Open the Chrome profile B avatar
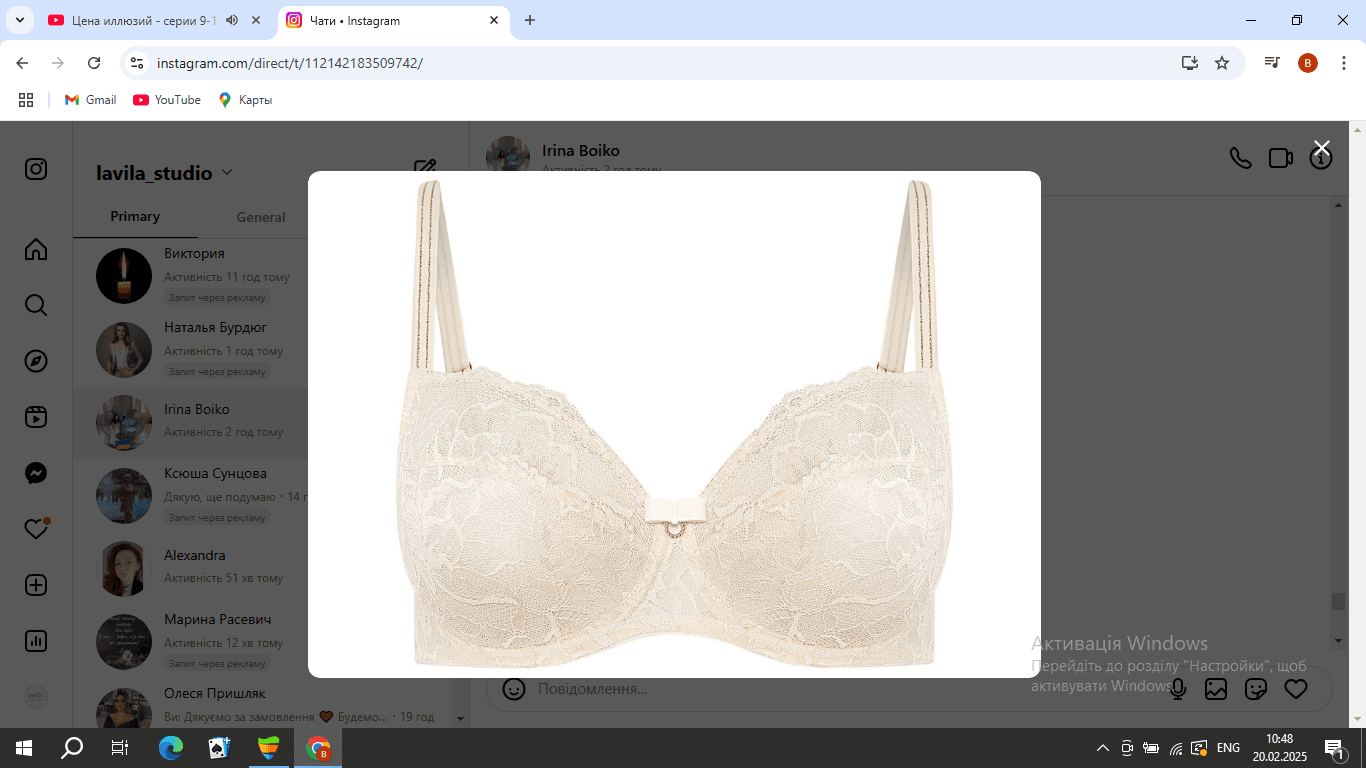The width and height of the screenshot is (1366, 768). [1308, 63]
